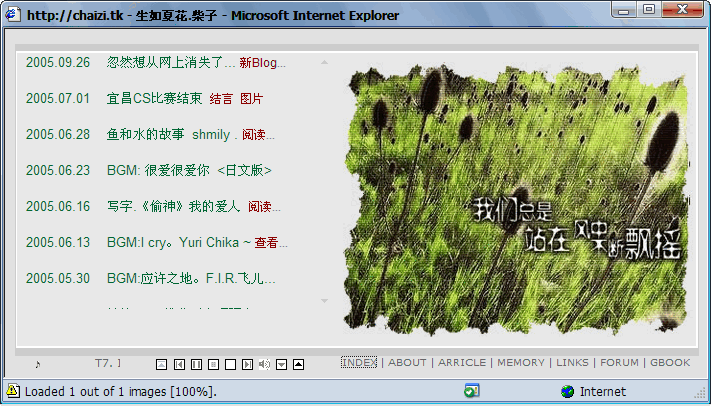The image size is (711, 406).
Task: Click the 2005.06.13 date
Action: [x=58, y=243]
